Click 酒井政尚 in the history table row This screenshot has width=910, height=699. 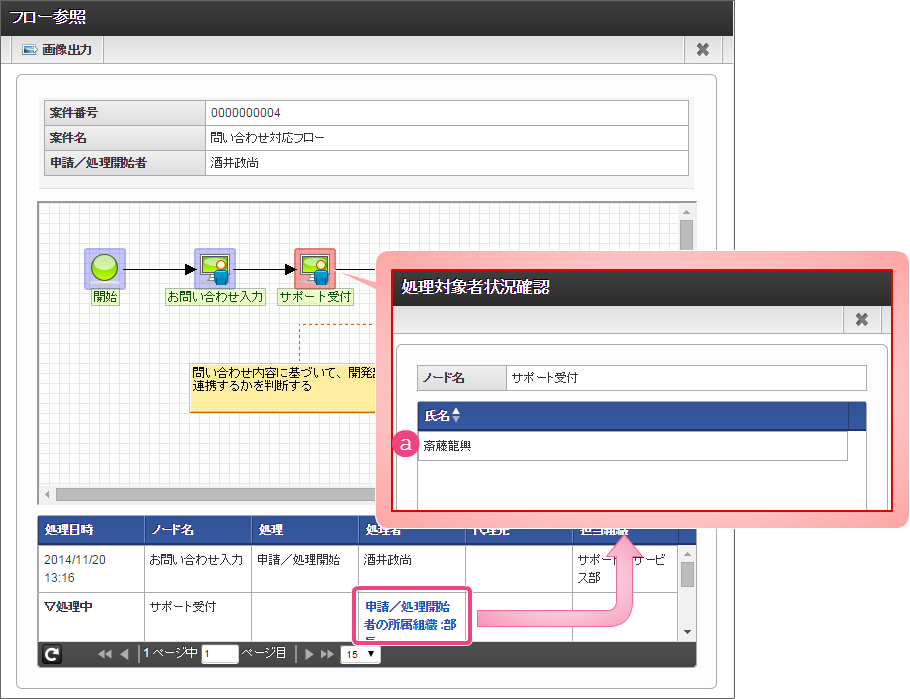[x=388, y=560]
